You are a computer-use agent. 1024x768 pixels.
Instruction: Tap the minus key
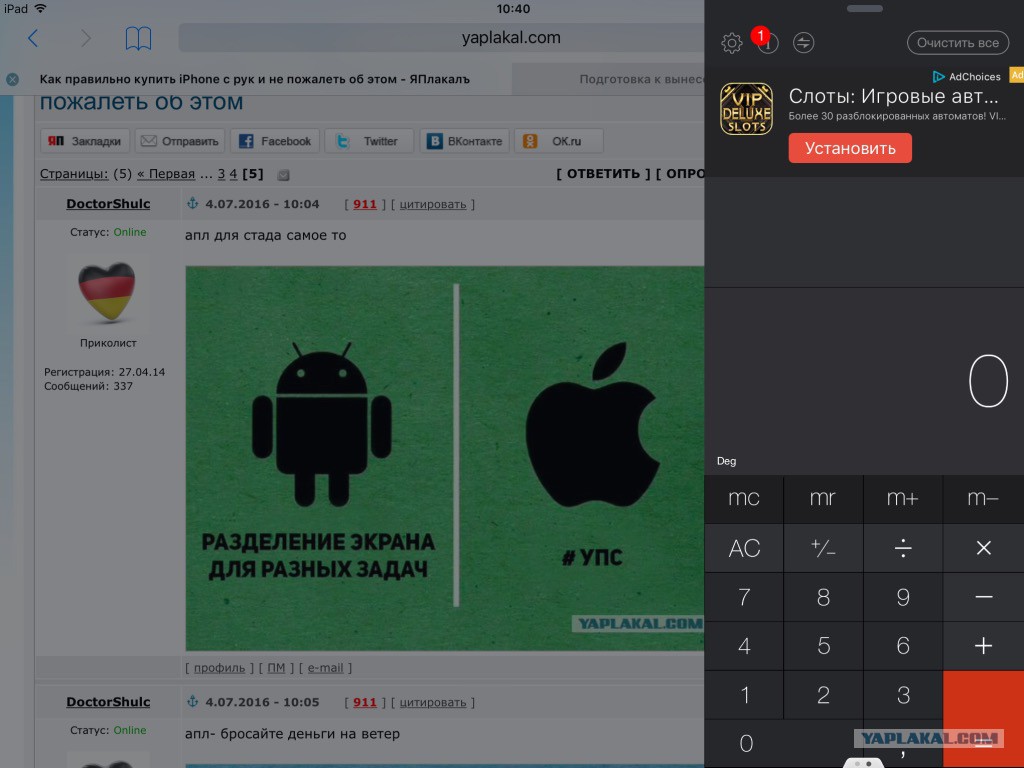click(984, 598)
